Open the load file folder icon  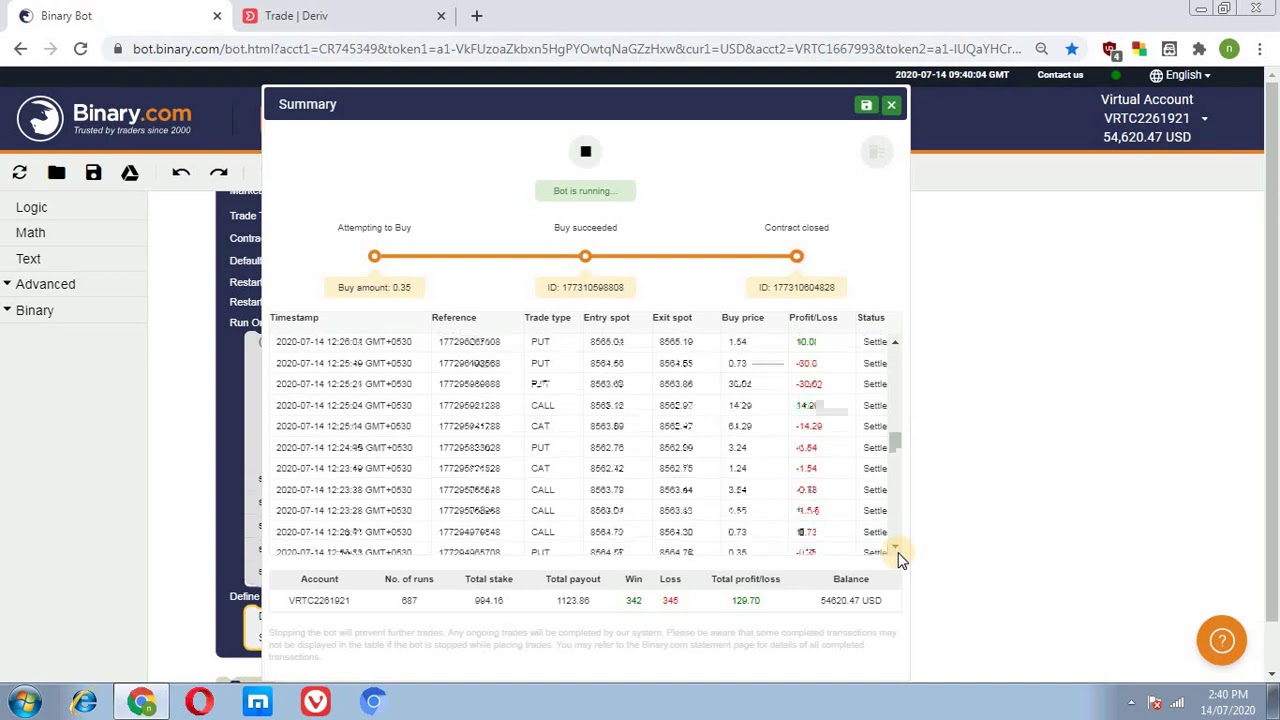(x=56, y=173)
